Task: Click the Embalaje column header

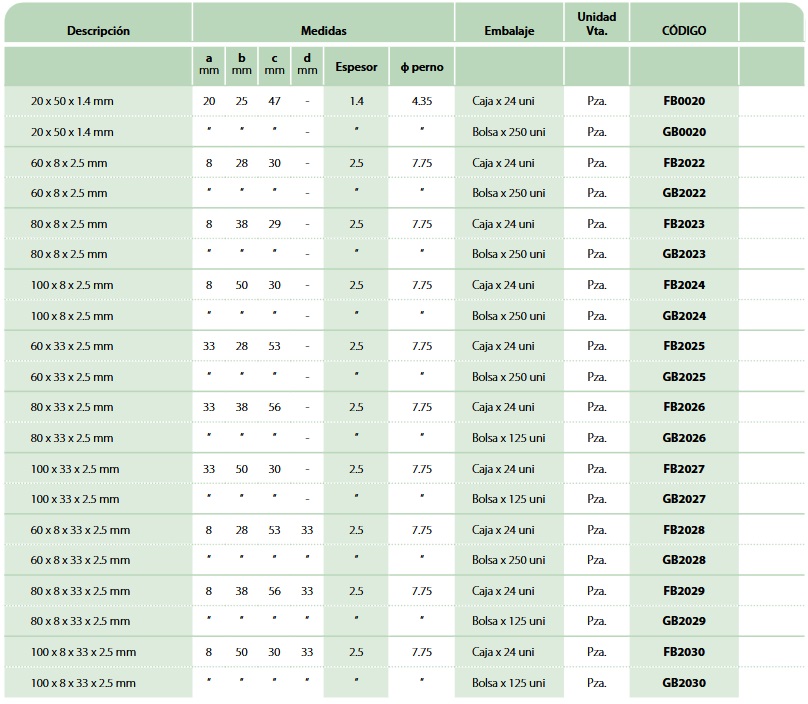Action: point(509,30)
